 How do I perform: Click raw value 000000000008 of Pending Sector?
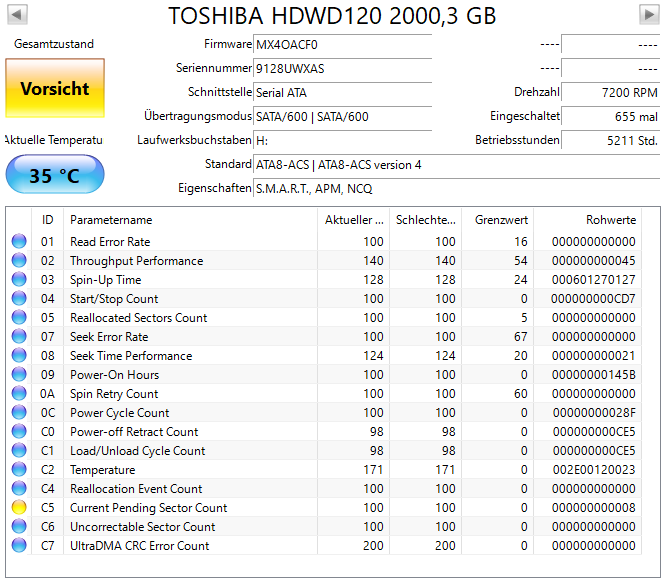(x=594, y=507)
